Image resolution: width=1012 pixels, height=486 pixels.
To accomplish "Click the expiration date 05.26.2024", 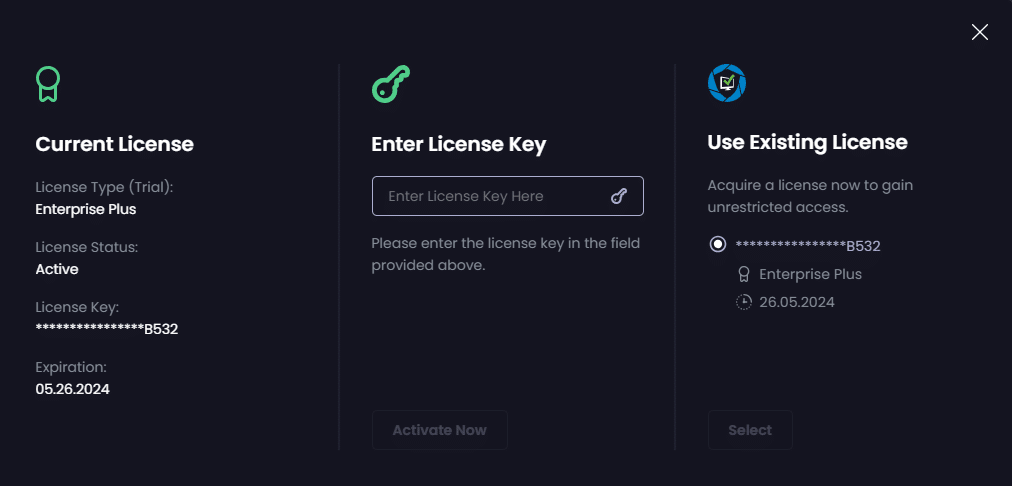I will (x=72, y=388).
